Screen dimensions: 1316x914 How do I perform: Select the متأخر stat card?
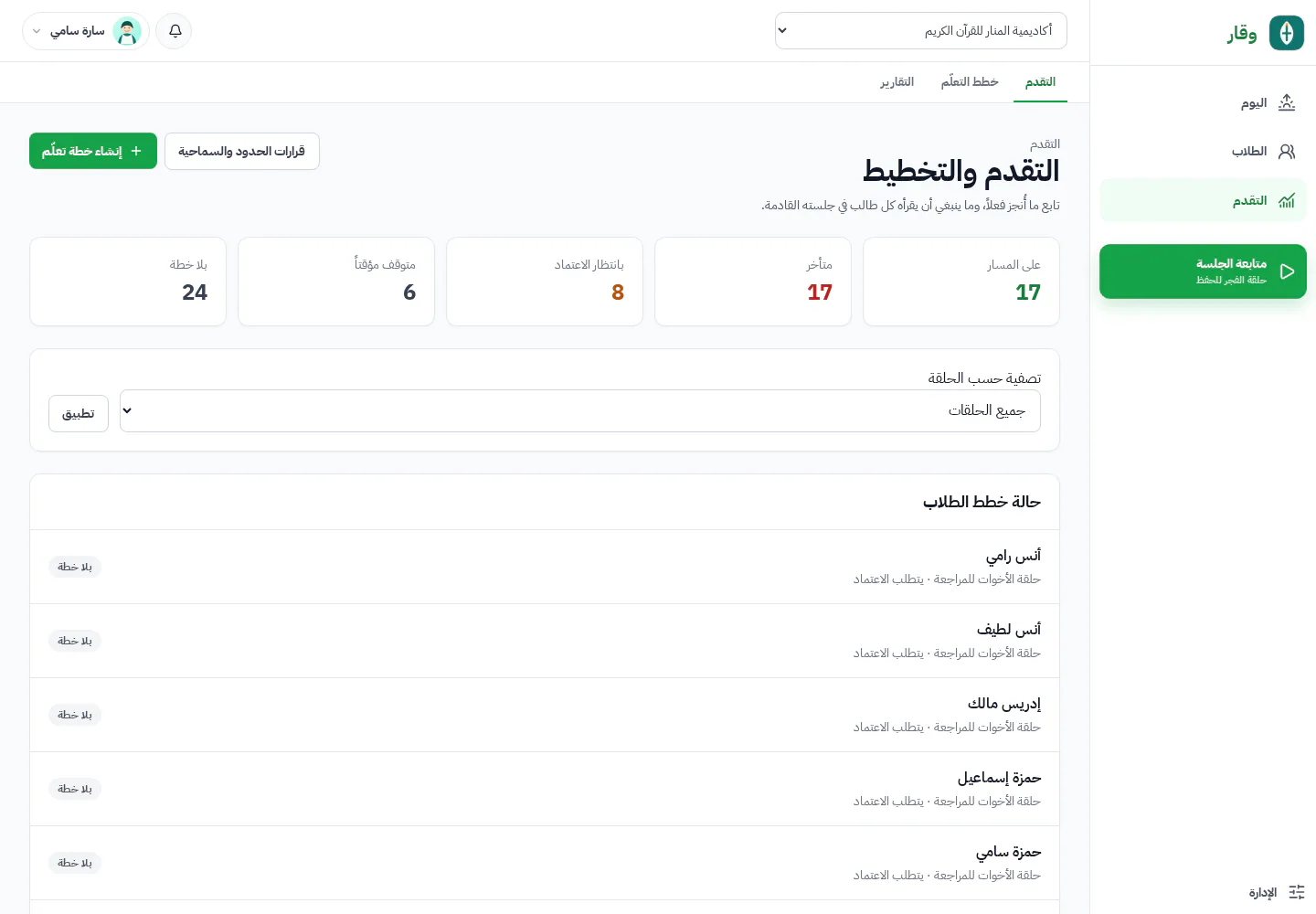[x=753, y=282]
